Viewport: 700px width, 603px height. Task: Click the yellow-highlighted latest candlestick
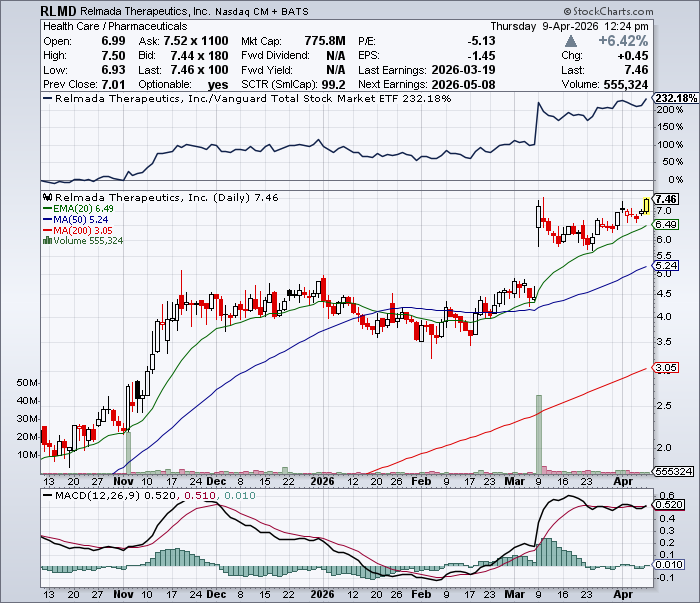point(646,206)
